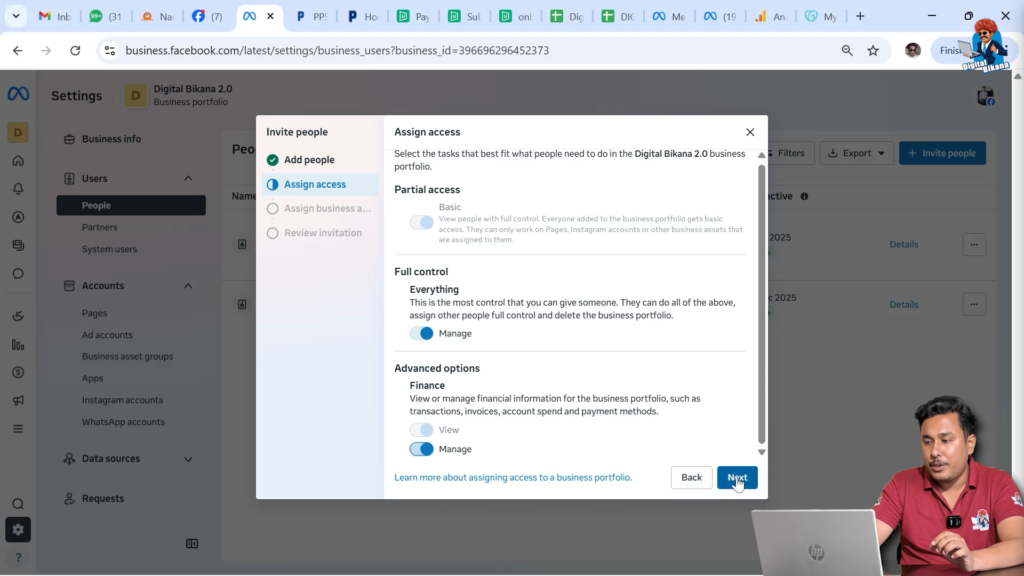The width and height of the screenshot is (1024, 576).
Task: Open the Settings gear in left rail
Action: (18, 530)
